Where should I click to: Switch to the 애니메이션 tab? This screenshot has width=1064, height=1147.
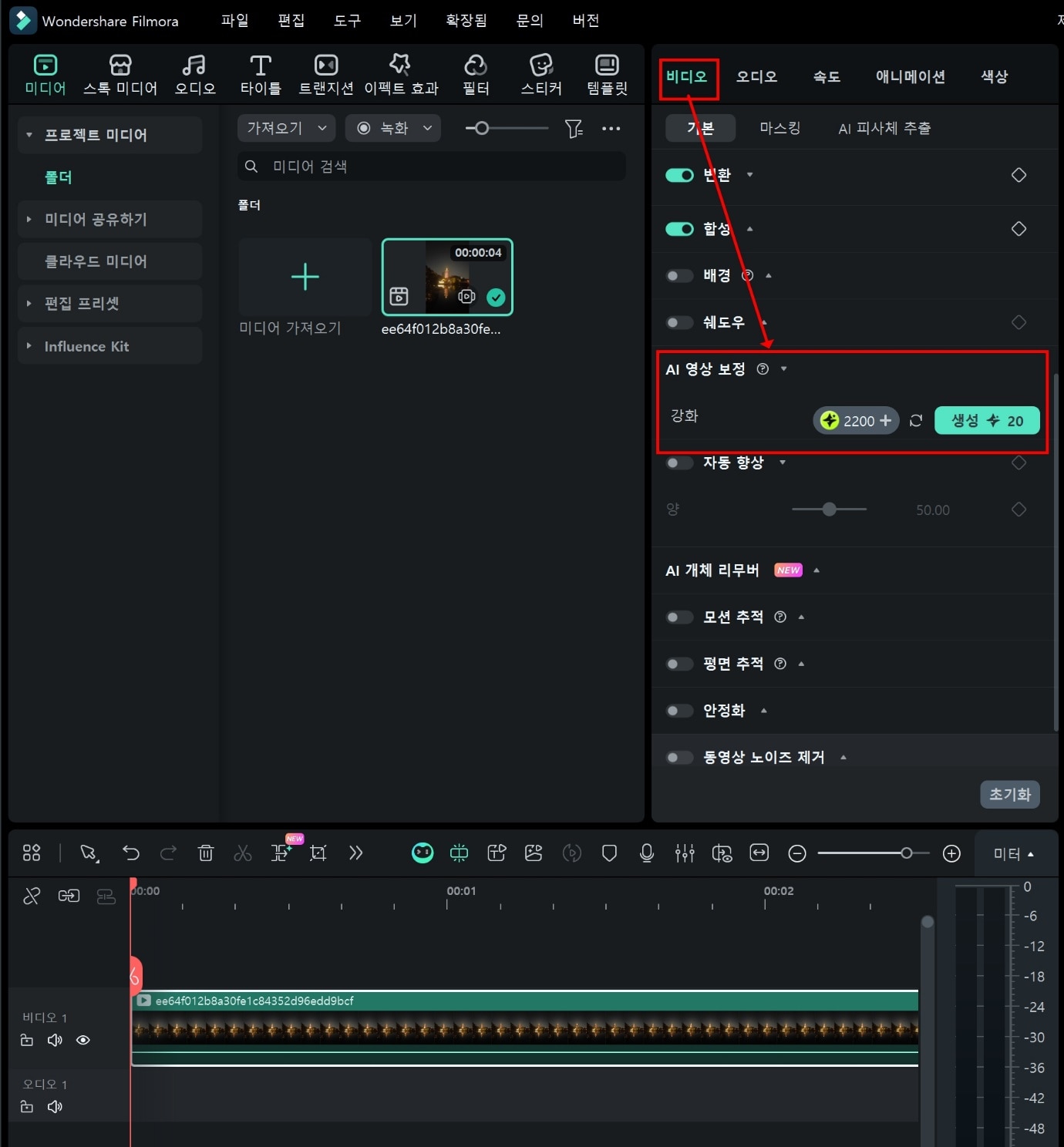point(910,76)
